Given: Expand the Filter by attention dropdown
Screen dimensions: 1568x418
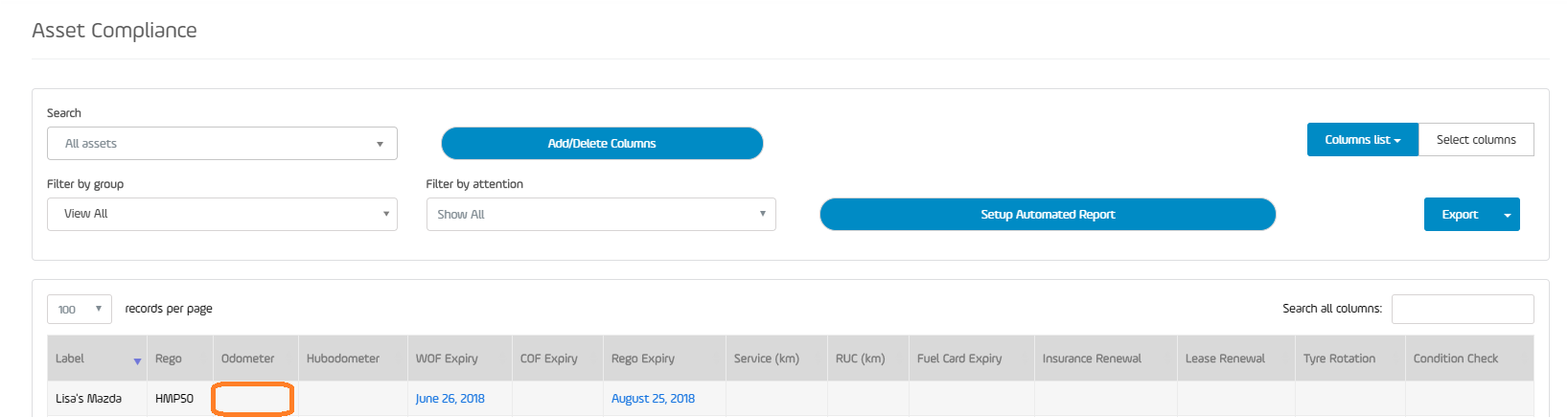Looking at the screenshot, I should pyautogui.click(x=601, y=214).
